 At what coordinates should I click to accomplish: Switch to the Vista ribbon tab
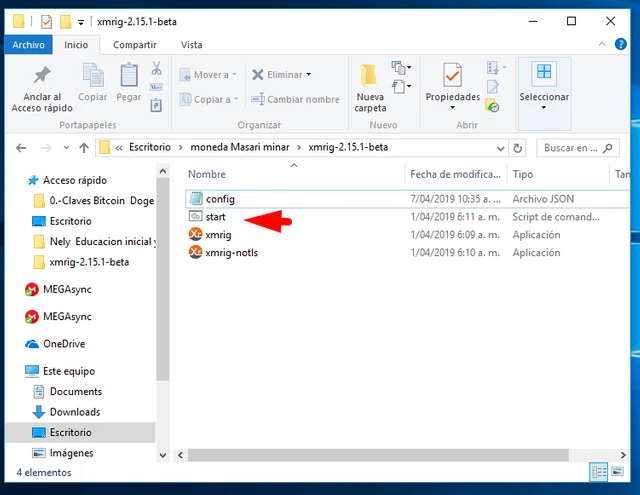coord(191,44)
